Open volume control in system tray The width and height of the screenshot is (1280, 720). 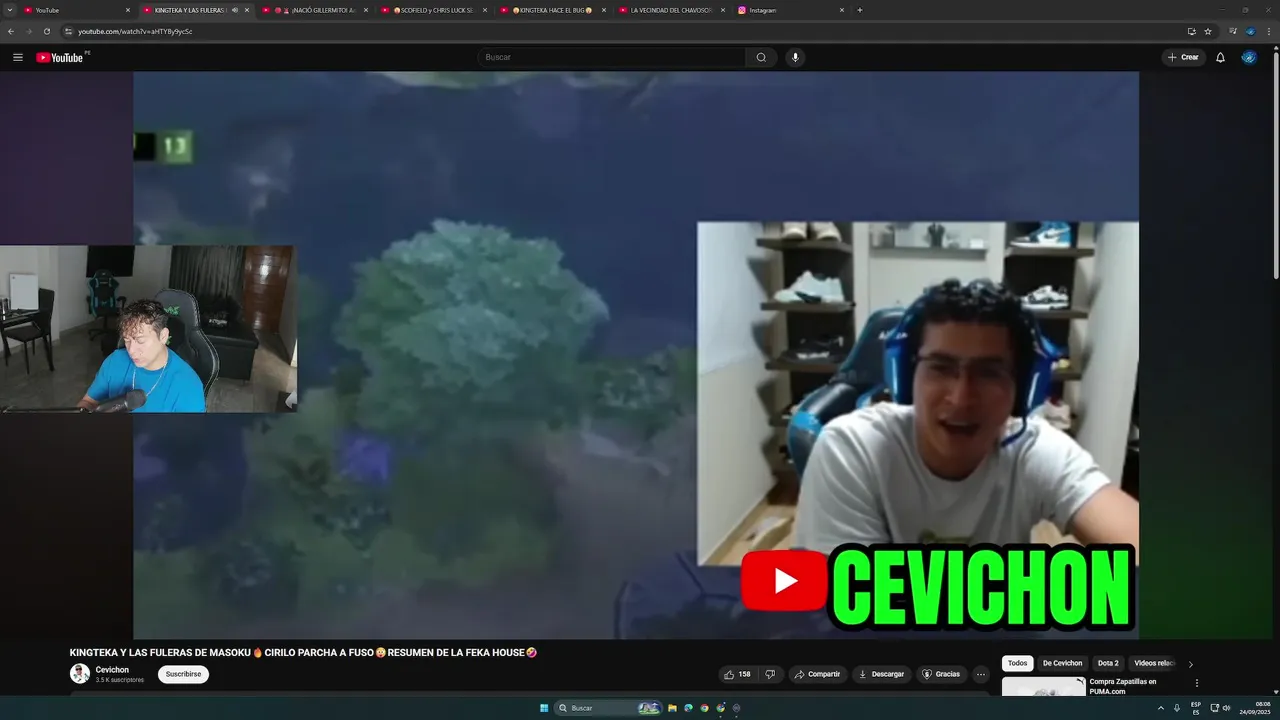click(x=1227, y=708)
